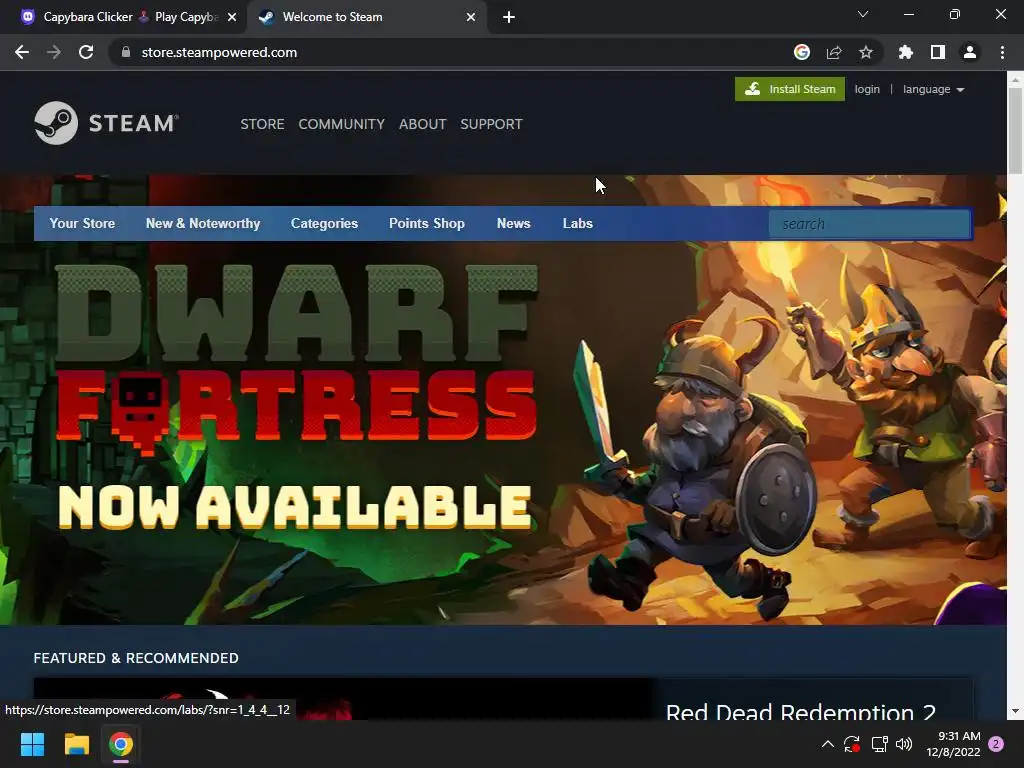Open New & Noteworthy menu
Viewport: 1024px width, 768px height.
(203, 223)
